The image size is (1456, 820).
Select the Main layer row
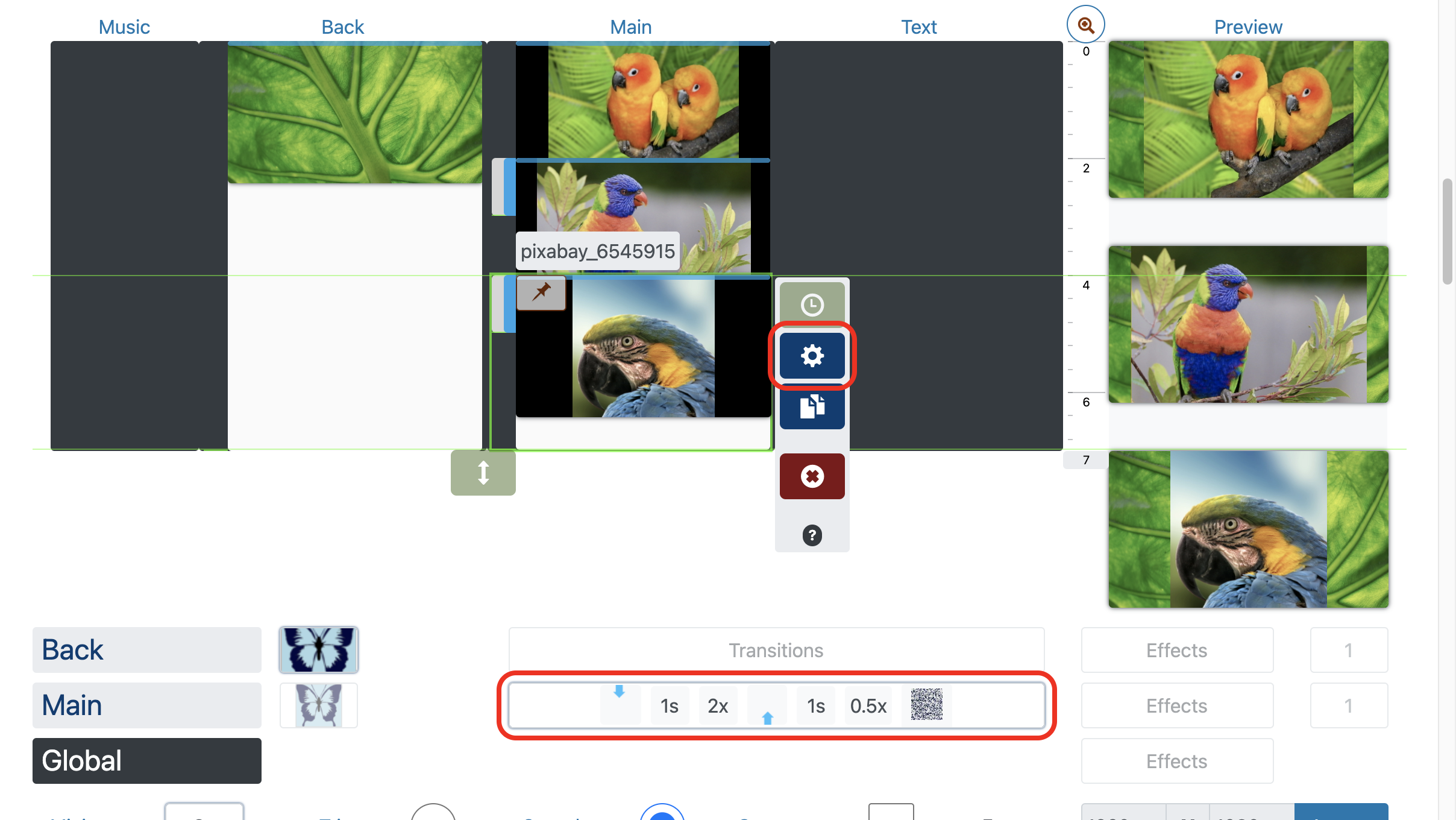pyautogui.click(x=147, y=705)
